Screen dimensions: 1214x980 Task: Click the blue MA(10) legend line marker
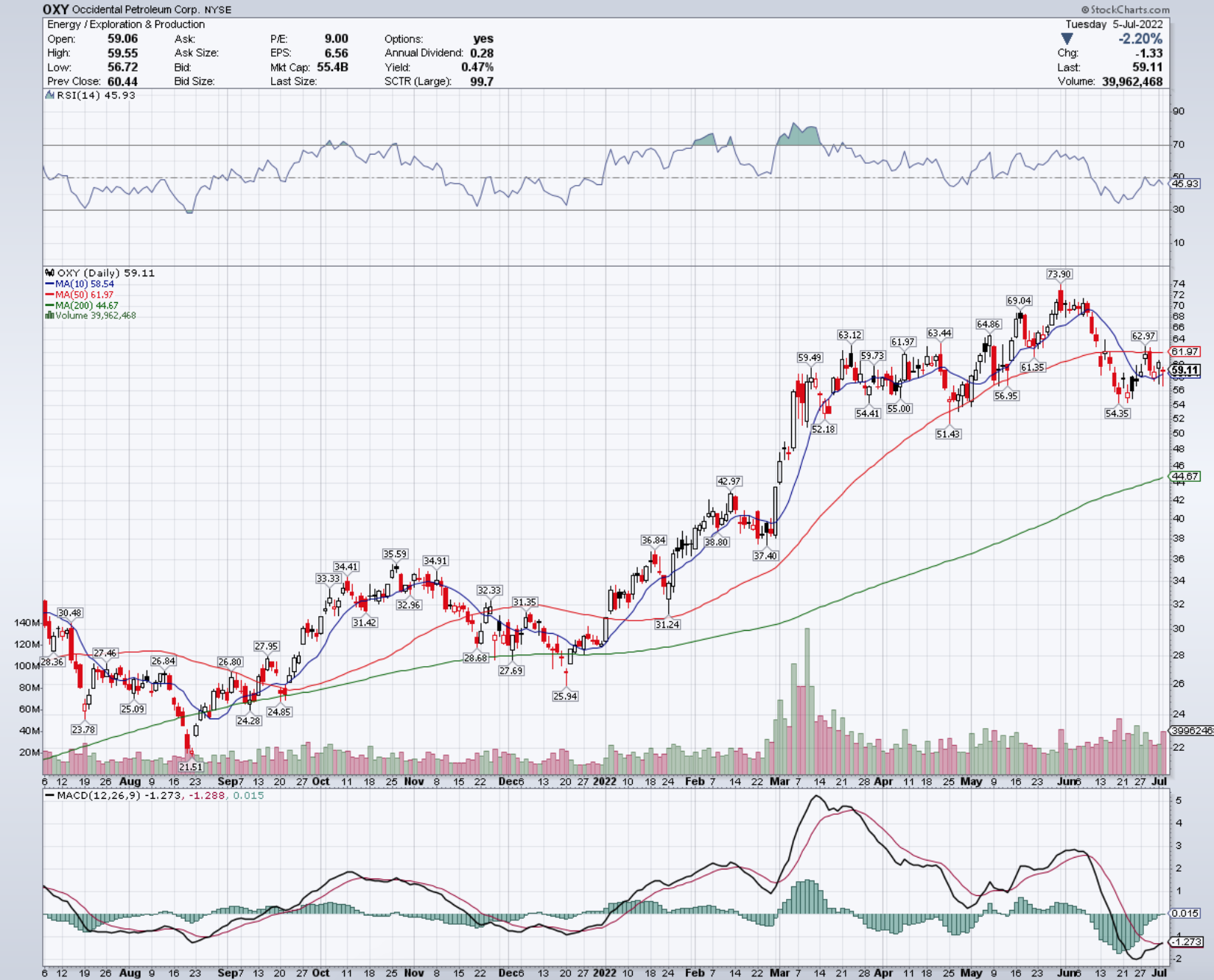50,284
